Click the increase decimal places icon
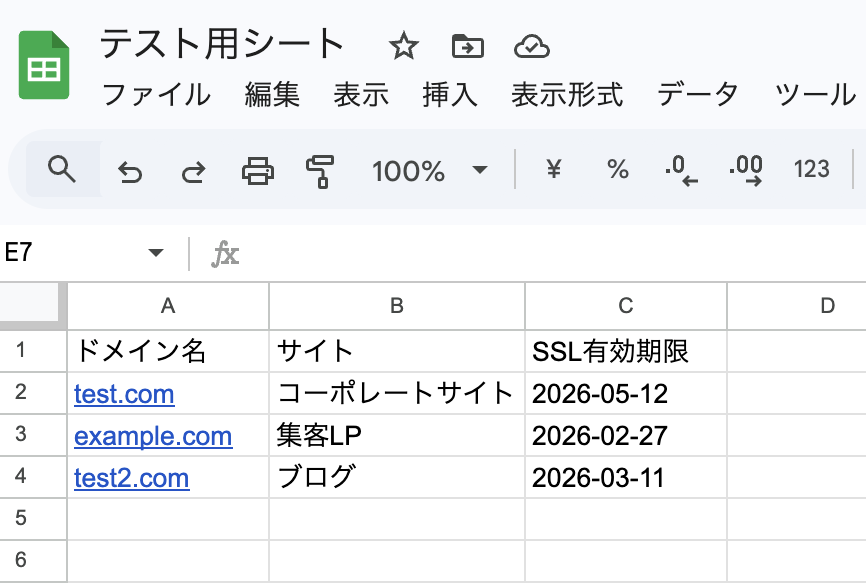This screenshot has height=583, width=866. 746,171
